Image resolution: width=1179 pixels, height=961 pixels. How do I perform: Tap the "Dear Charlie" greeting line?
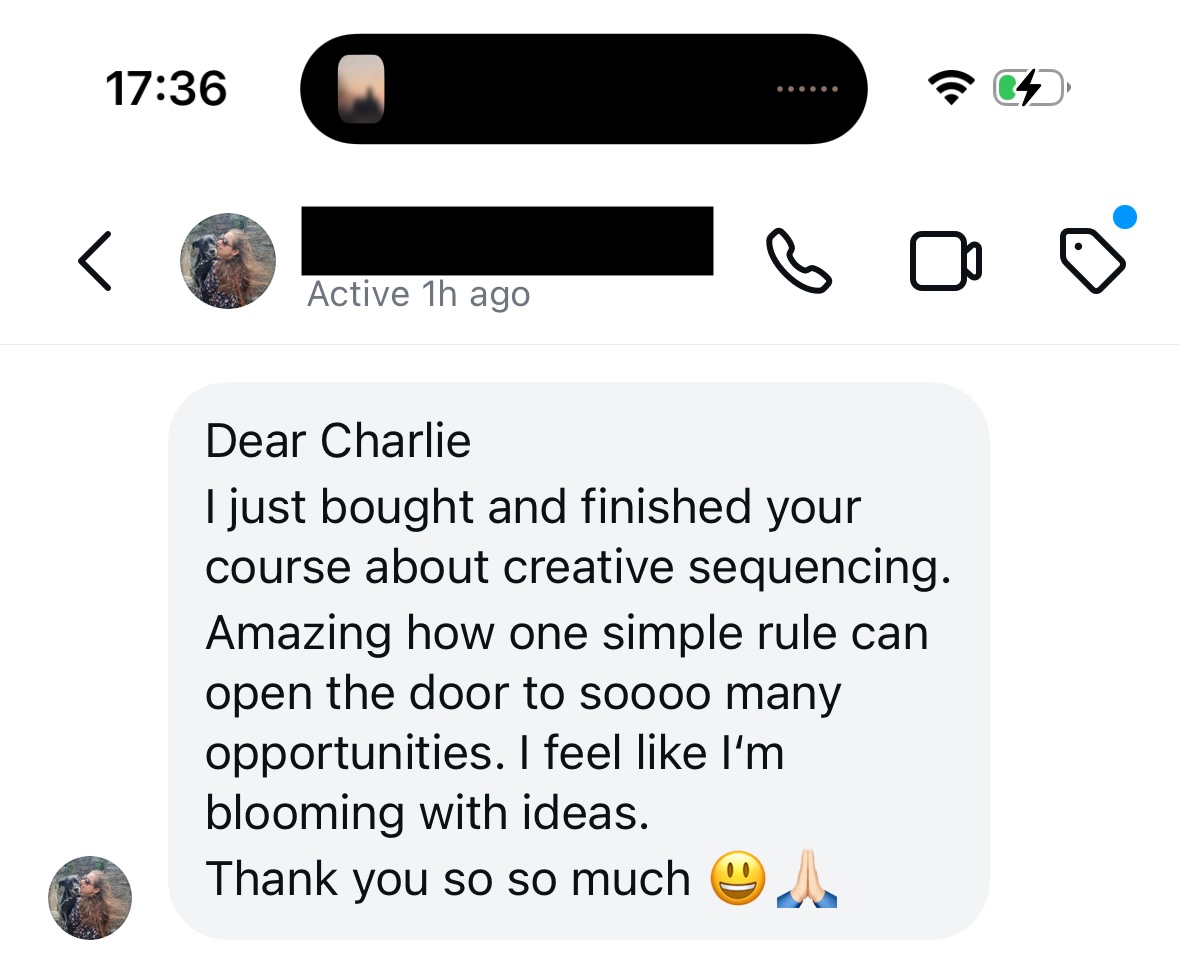338,441
